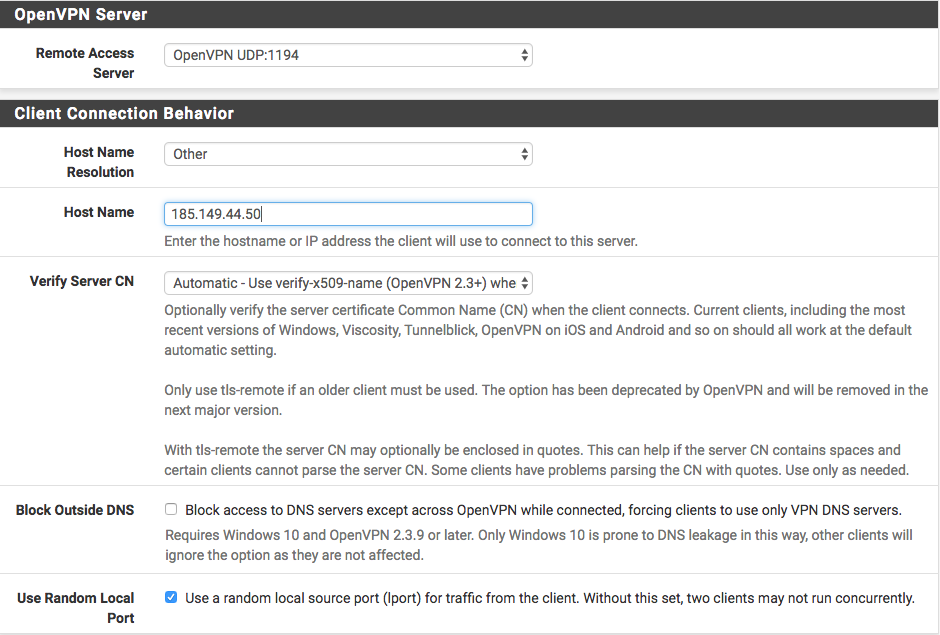The image size is (940, 635).
Task: Click the OpenVPN Server panel header
Action: pyautogui.click(x=81, y=15)
